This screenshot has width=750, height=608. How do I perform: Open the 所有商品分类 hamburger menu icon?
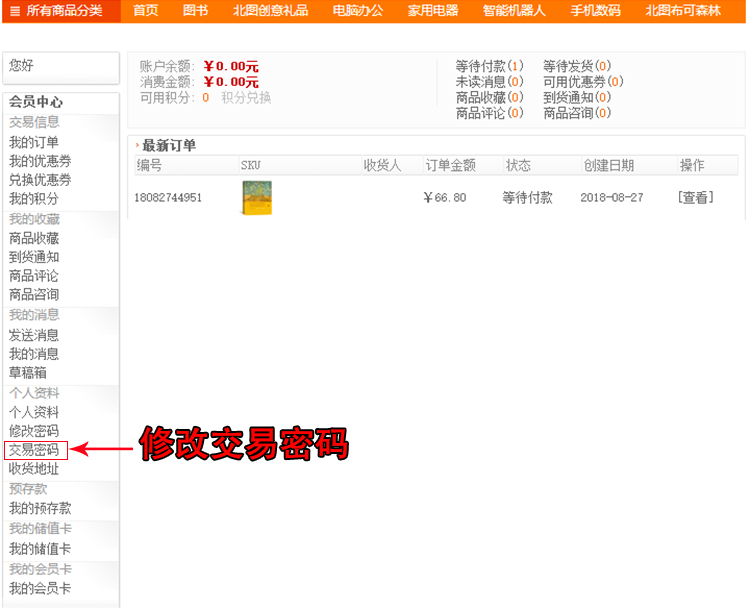click(14, 11)
